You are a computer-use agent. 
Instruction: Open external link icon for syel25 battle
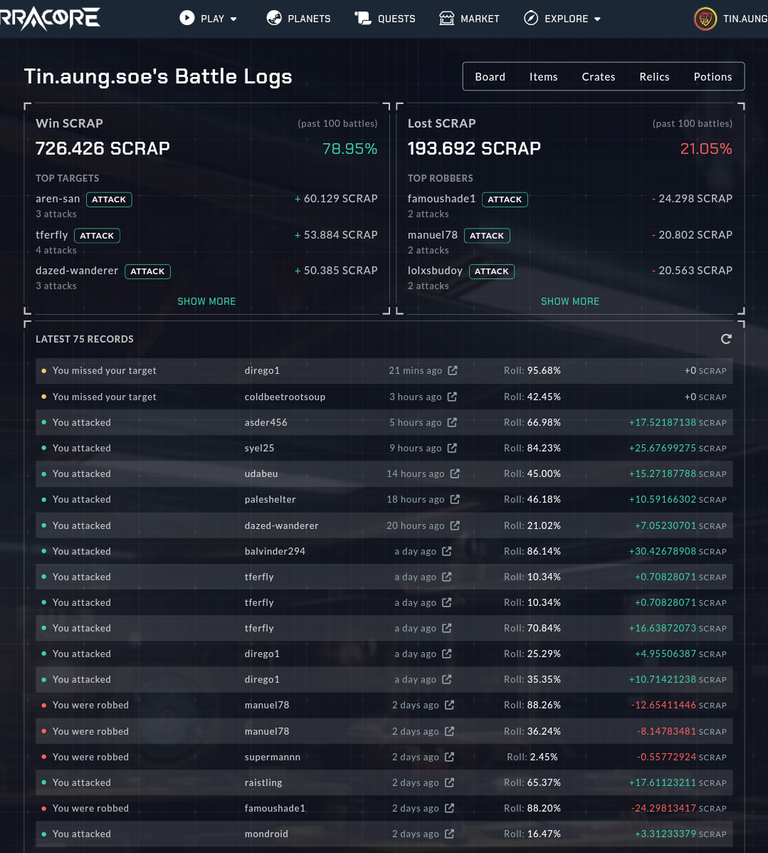pos(452,448)
